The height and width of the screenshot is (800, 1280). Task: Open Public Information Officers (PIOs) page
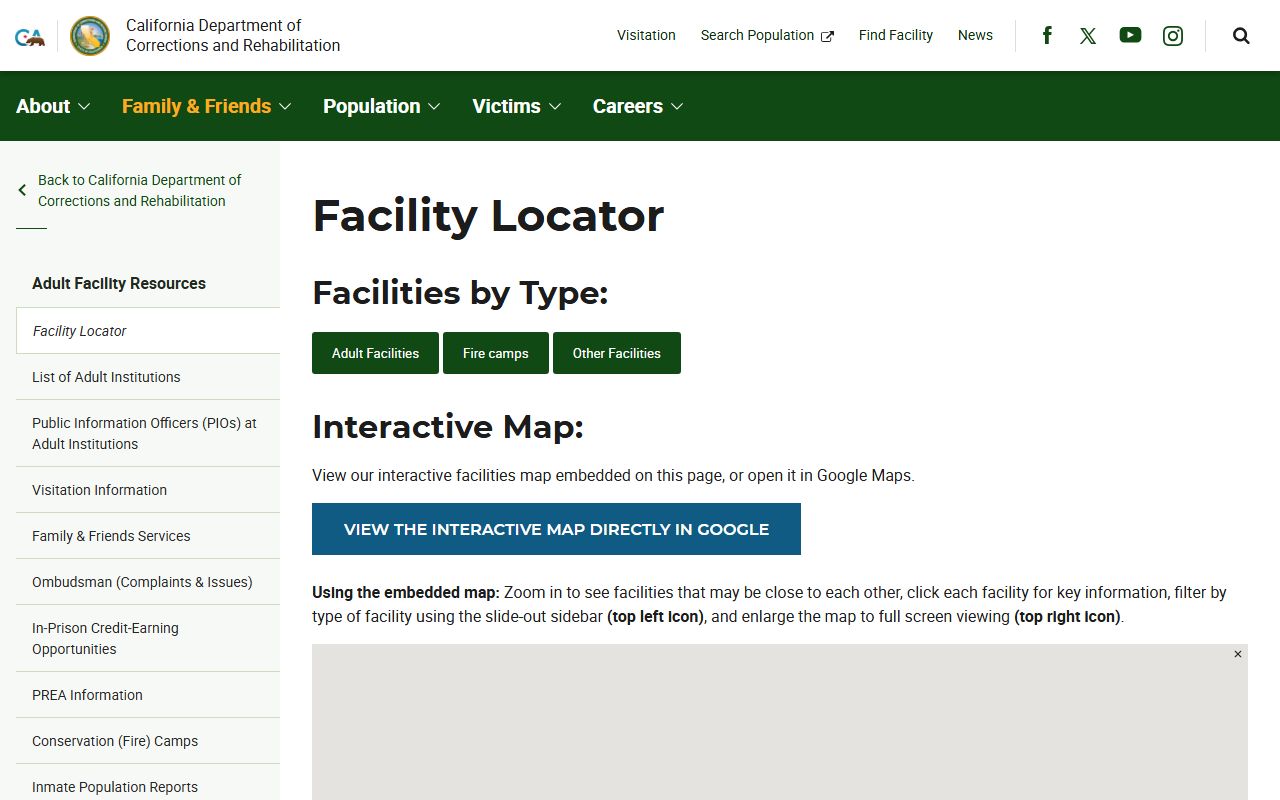click(x=148, y=433)
